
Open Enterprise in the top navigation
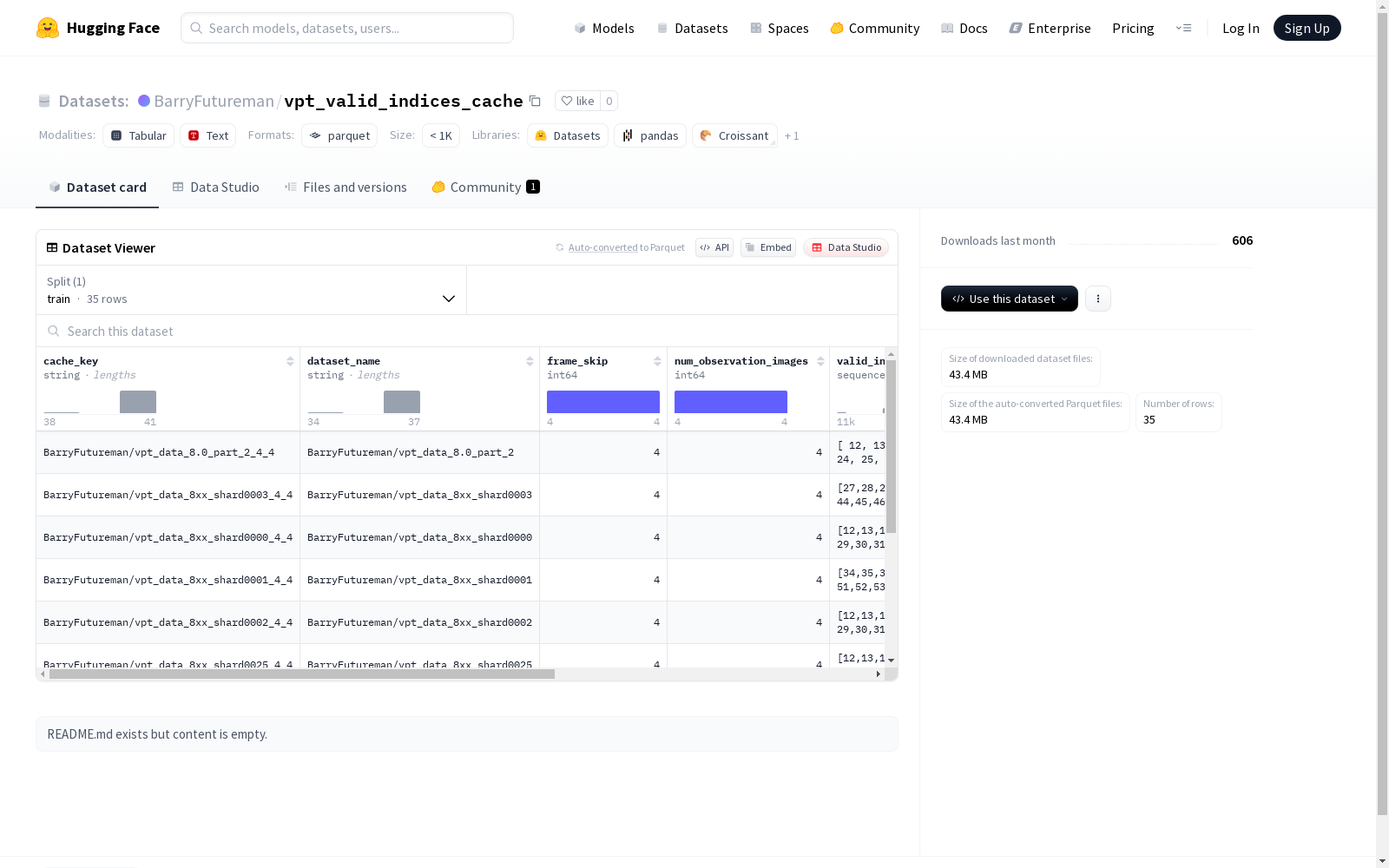click(x=1050, y=28)
